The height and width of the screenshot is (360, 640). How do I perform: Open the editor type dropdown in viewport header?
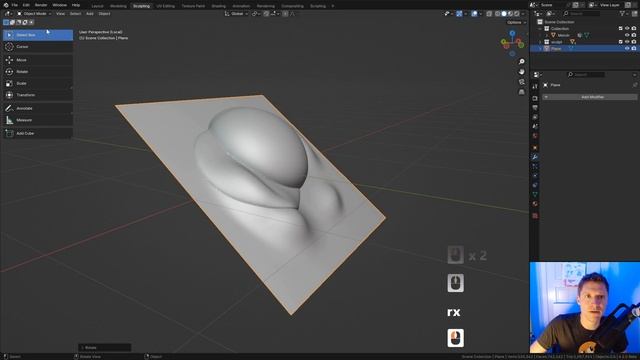click(x=8, y=14)
